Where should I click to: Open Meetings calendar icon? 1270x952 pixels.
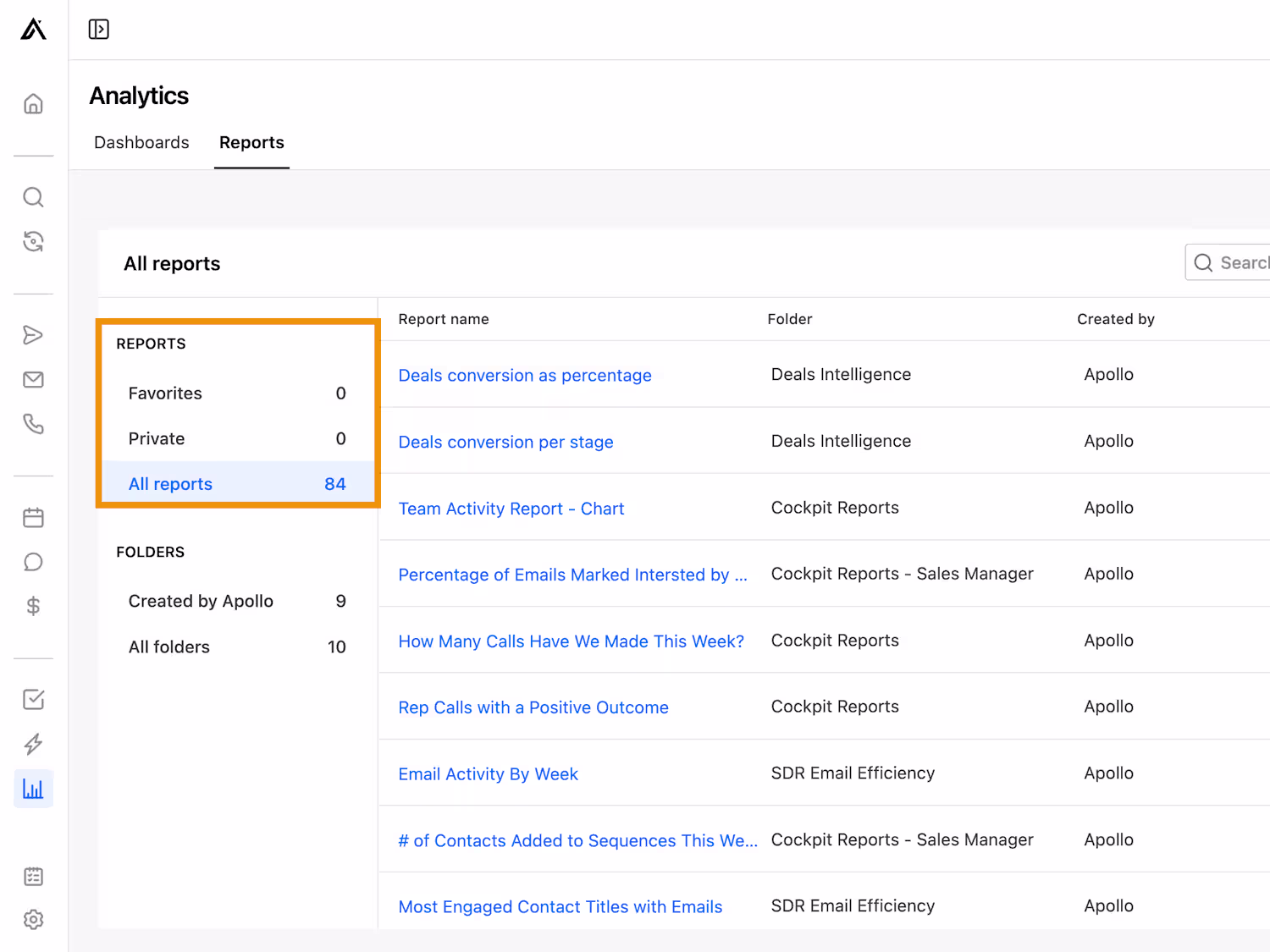33,518
